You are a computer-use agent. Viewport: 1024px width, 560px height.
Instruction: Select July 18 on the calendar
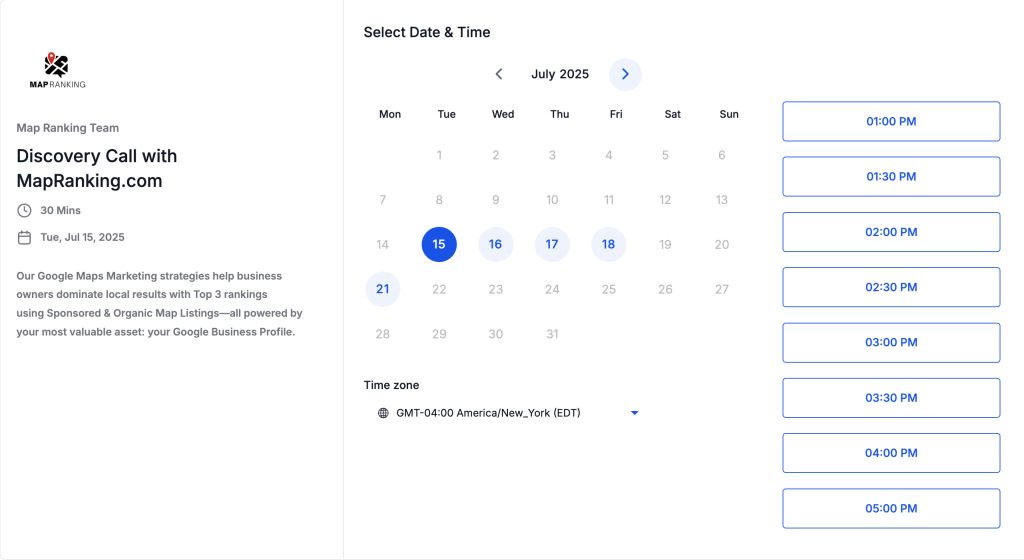[609, 245]
